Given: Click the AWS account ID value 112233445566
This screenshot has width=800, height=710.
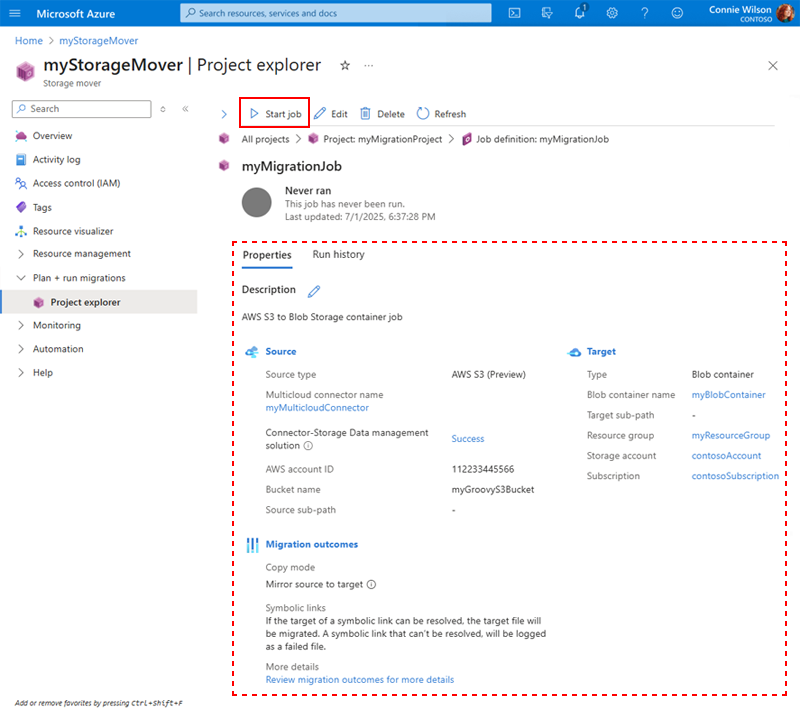Looking at the screenshot, I should (x=483, y=469).
